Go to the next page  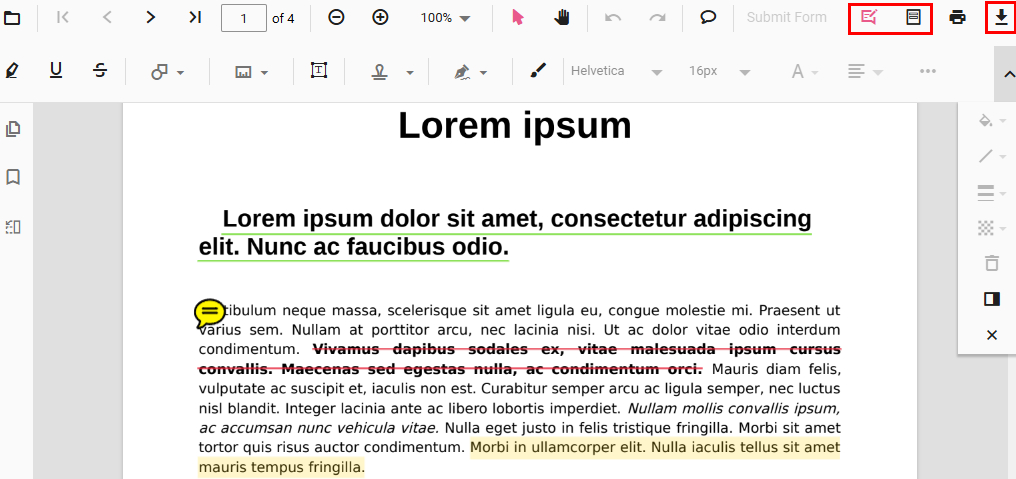point(151,18)
